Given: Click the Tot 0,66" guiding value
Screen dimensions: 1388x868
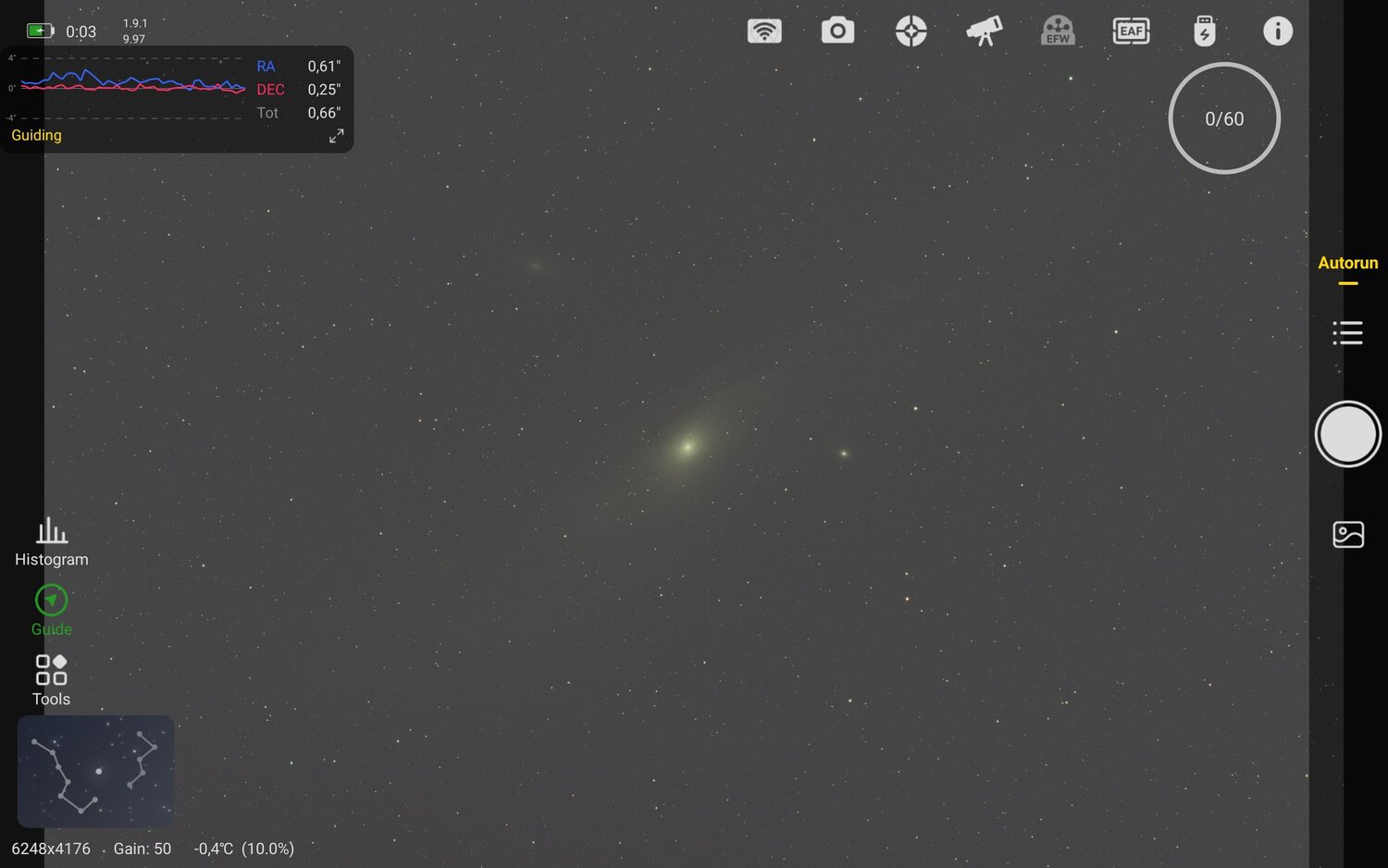Looking at the screenshot, I should click(x=299, y=113).
